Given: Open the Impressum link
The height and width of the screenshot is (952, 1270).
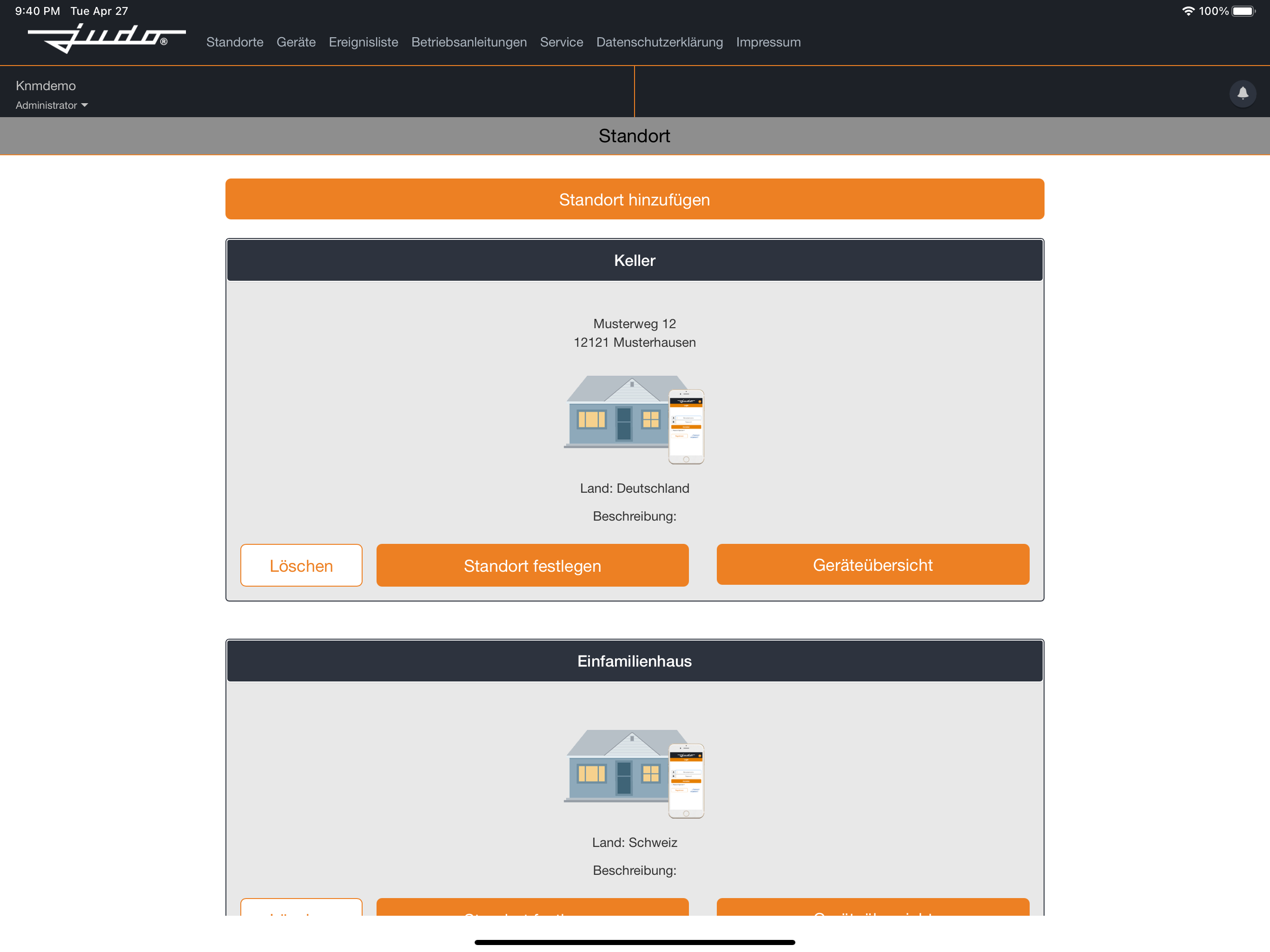Looking at the screenshot, I should coord(767,42).
